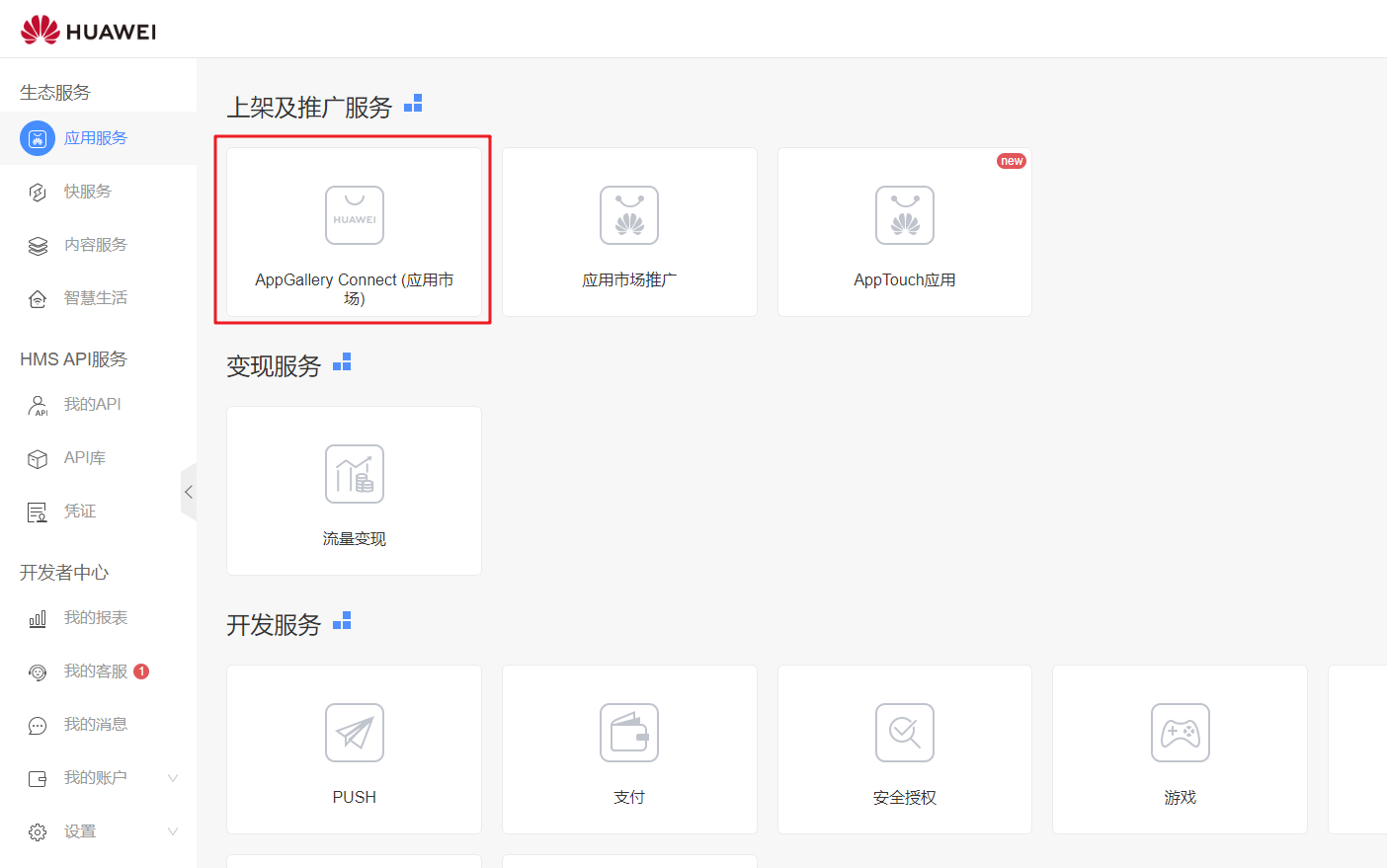This screenshot has height=868, width=1387.
Task: Open 智慧生活 menu item
Action: click(x=99, y=298)
